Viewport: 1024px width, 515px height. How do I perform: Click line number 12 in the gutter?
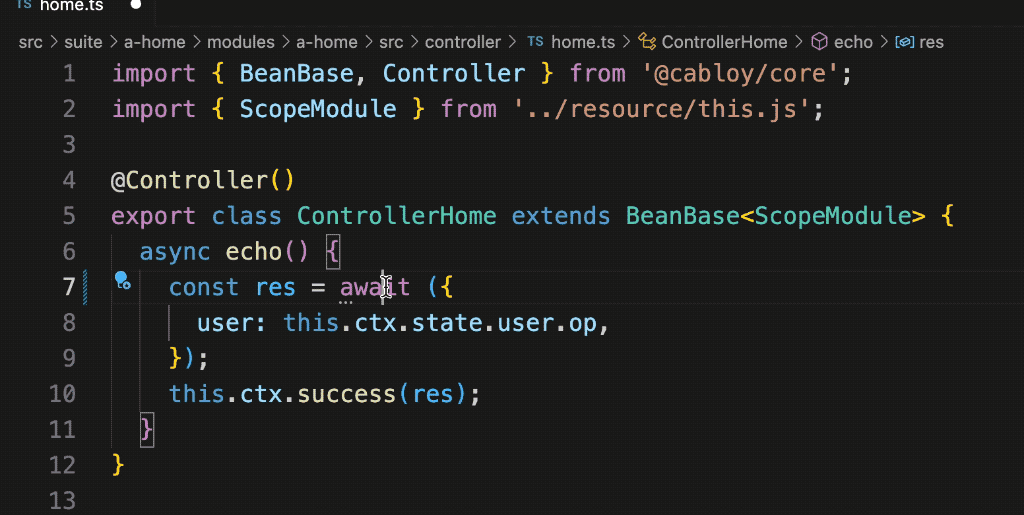point(62,465)
